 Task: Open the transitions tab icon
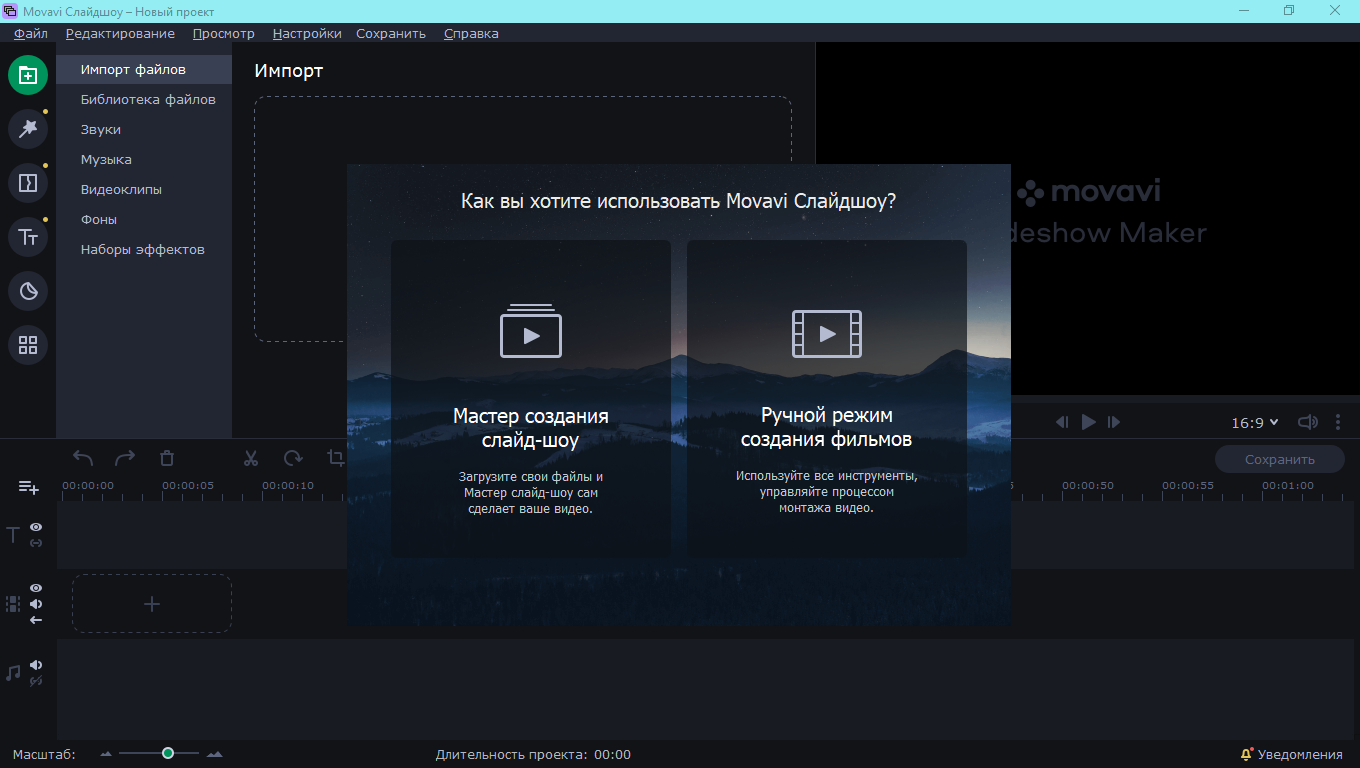(x=28, y=183)
